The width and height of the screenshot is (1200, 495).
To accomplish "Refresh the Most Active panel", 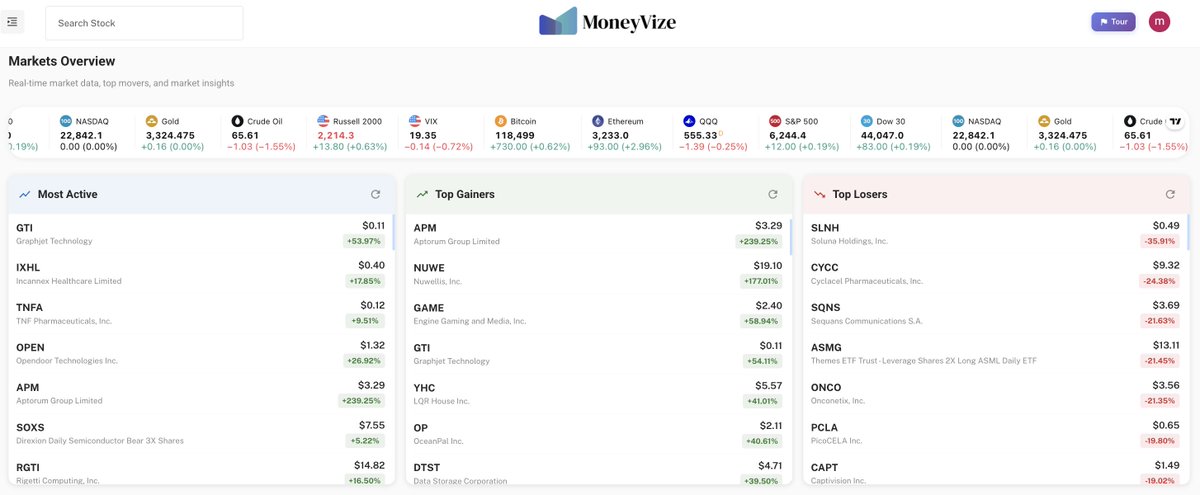I will pyautogui.click(x=375, y=194).
